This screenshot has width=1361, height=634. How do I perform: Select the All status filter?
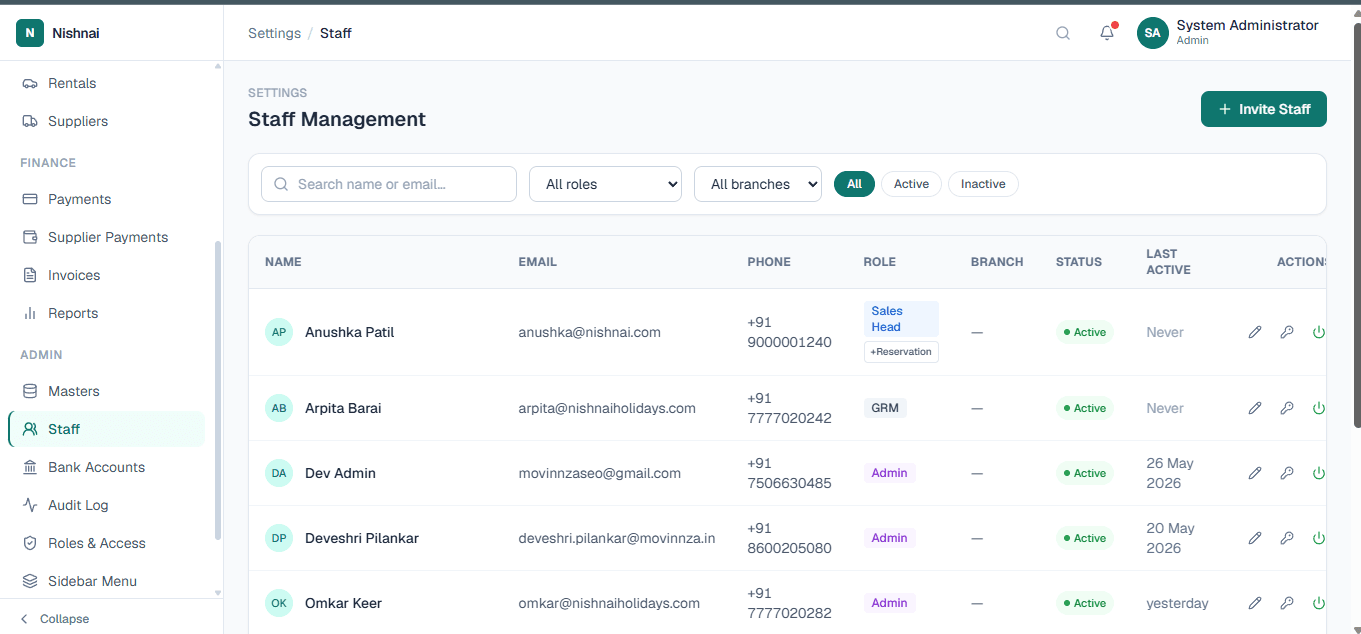(x=854, y=184)
